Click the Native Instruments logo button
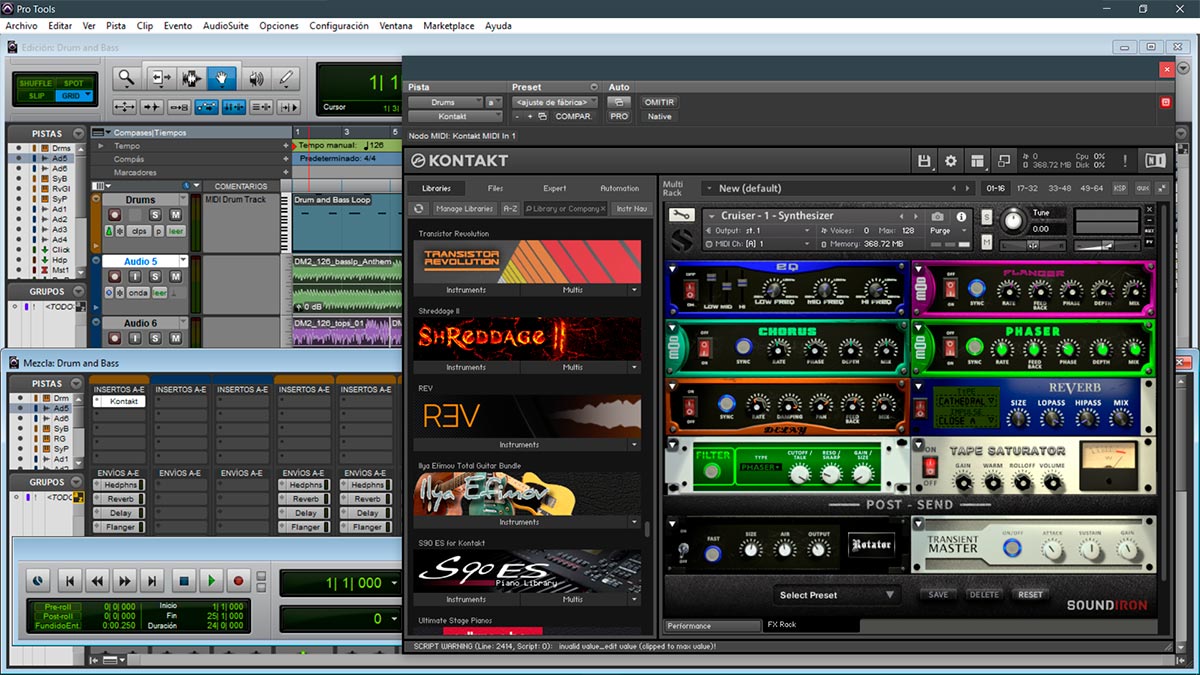 coord(1155,160)
